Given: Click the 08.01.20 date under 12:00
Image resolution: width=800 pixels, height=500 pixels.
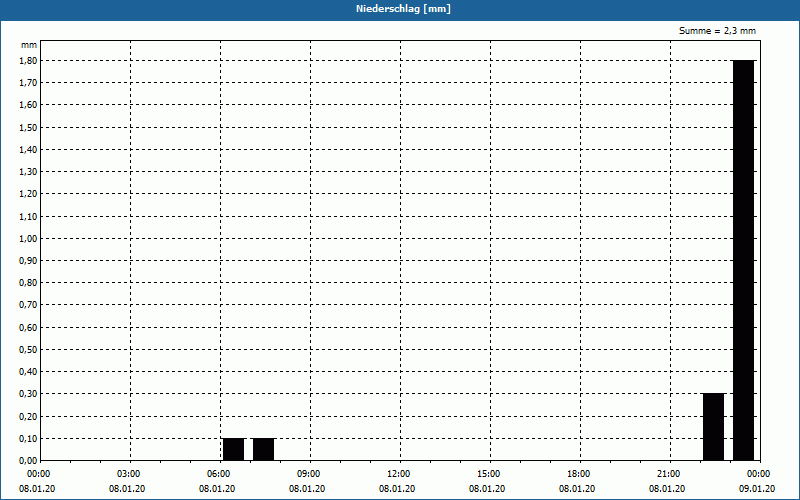Looking at the screenshot, I should [x=396, y=489].
